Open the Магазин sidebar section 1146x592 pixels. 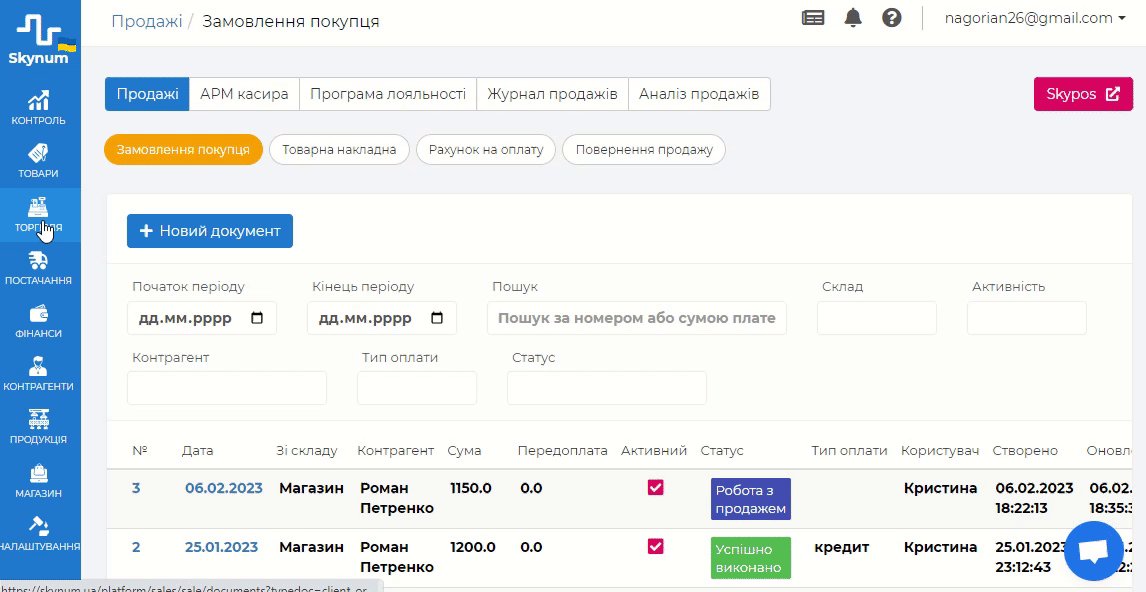[x=39, y=482]
